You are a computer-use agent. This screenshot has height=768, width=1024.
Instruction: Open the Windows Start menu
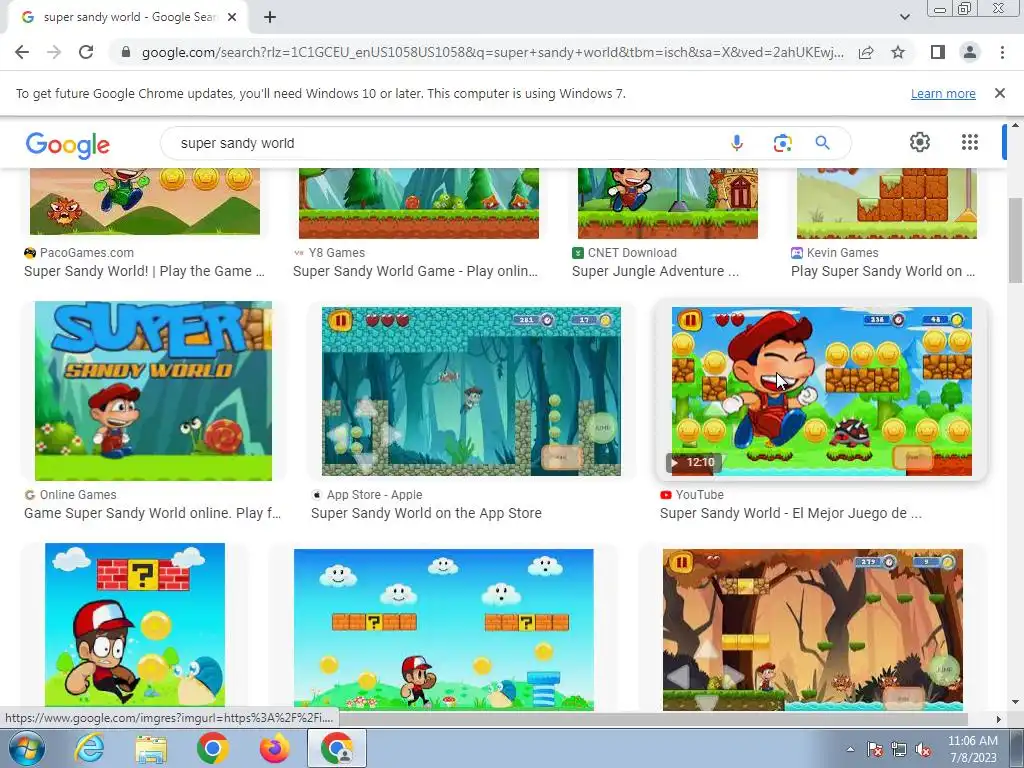pyautogui.click(x=27, y=748)
